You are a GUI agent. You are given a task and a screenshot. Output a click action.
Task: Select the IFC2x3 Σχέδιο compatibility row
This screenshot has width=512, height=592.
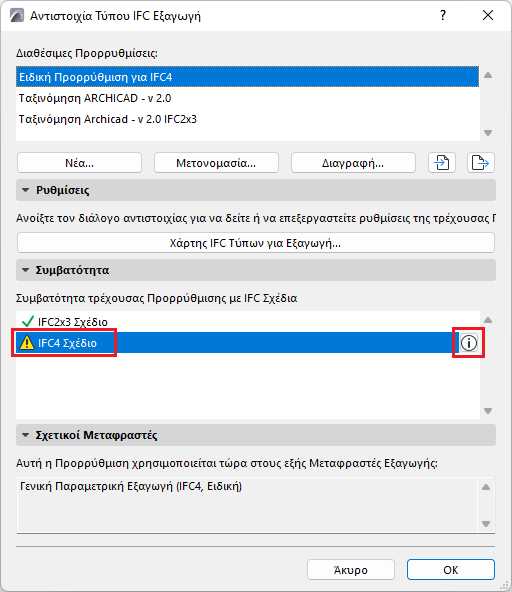pyautogui.click(x=247, y=322)
